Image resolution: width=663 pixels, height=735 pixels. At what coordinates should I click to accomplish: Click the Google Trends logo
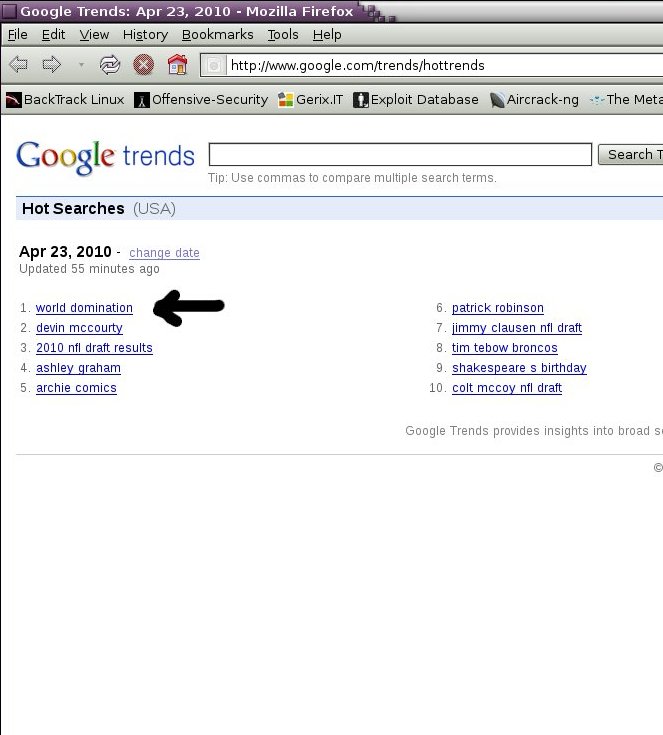105,157
